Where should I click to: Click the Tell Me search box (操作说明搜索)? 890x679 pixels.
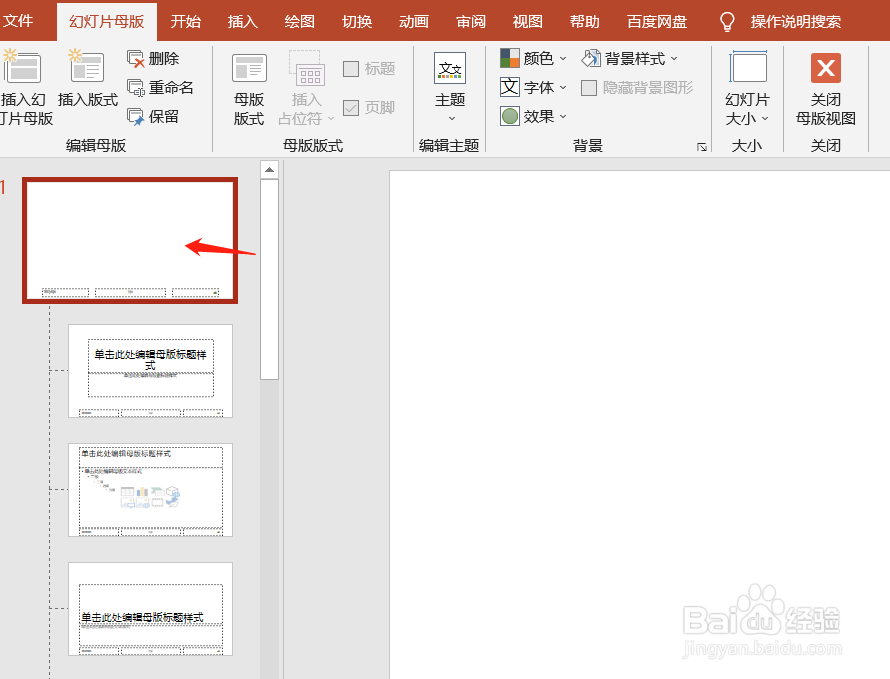point(796,22)
